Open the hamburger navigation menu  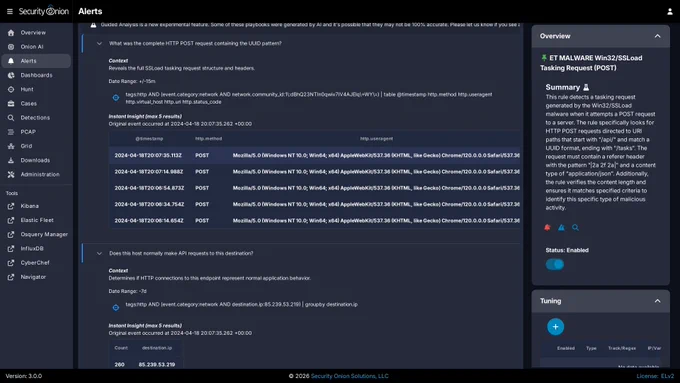click(10, 12)
